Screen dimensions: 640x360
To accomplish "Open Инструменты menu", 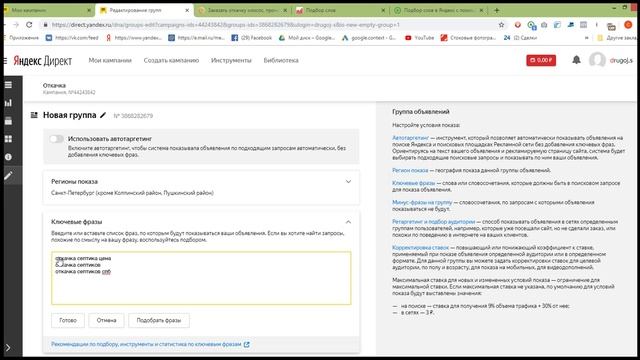I will [x=231, y=60].
